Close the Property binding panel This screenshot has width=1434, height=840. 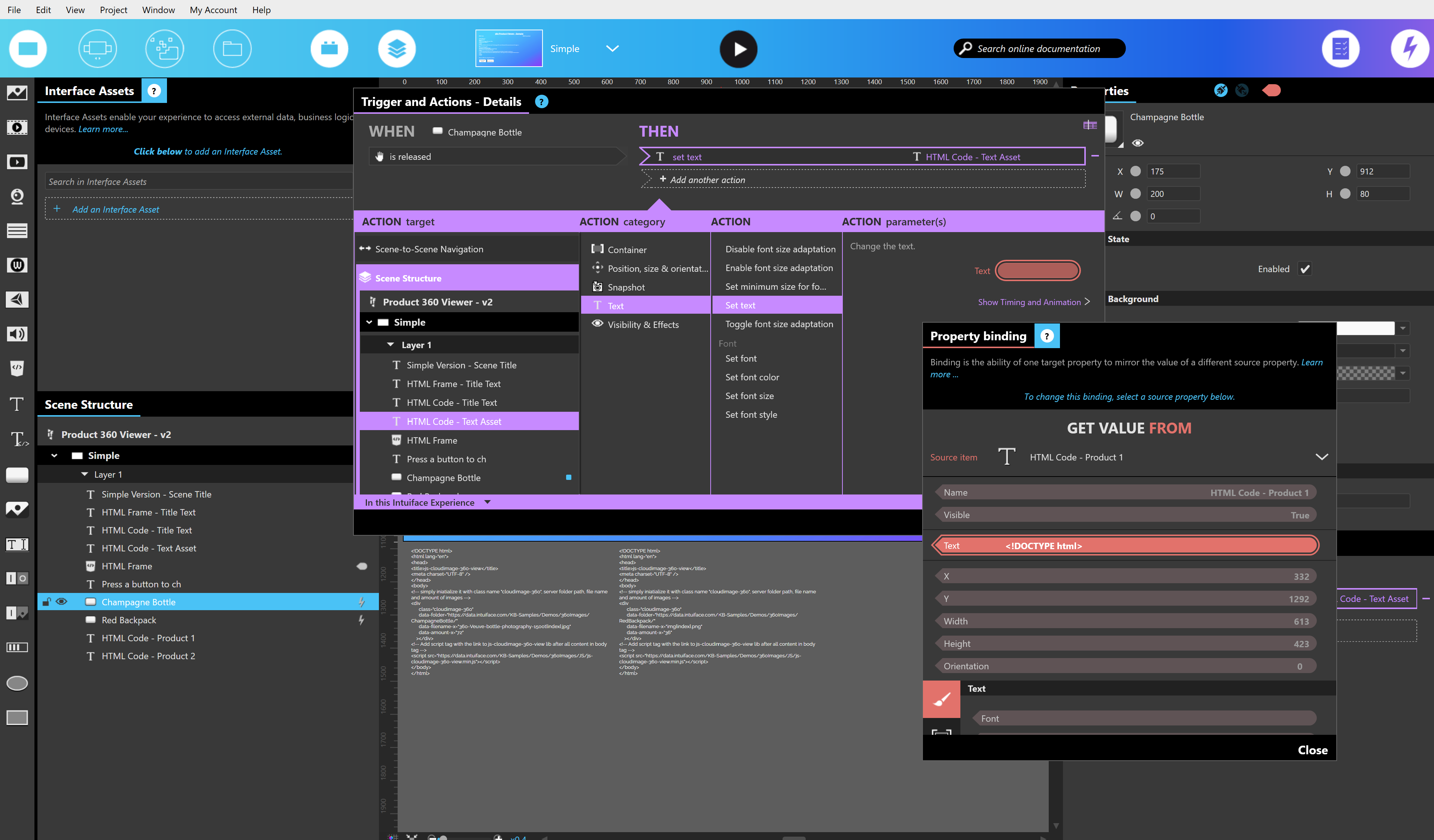[1312, 749]
